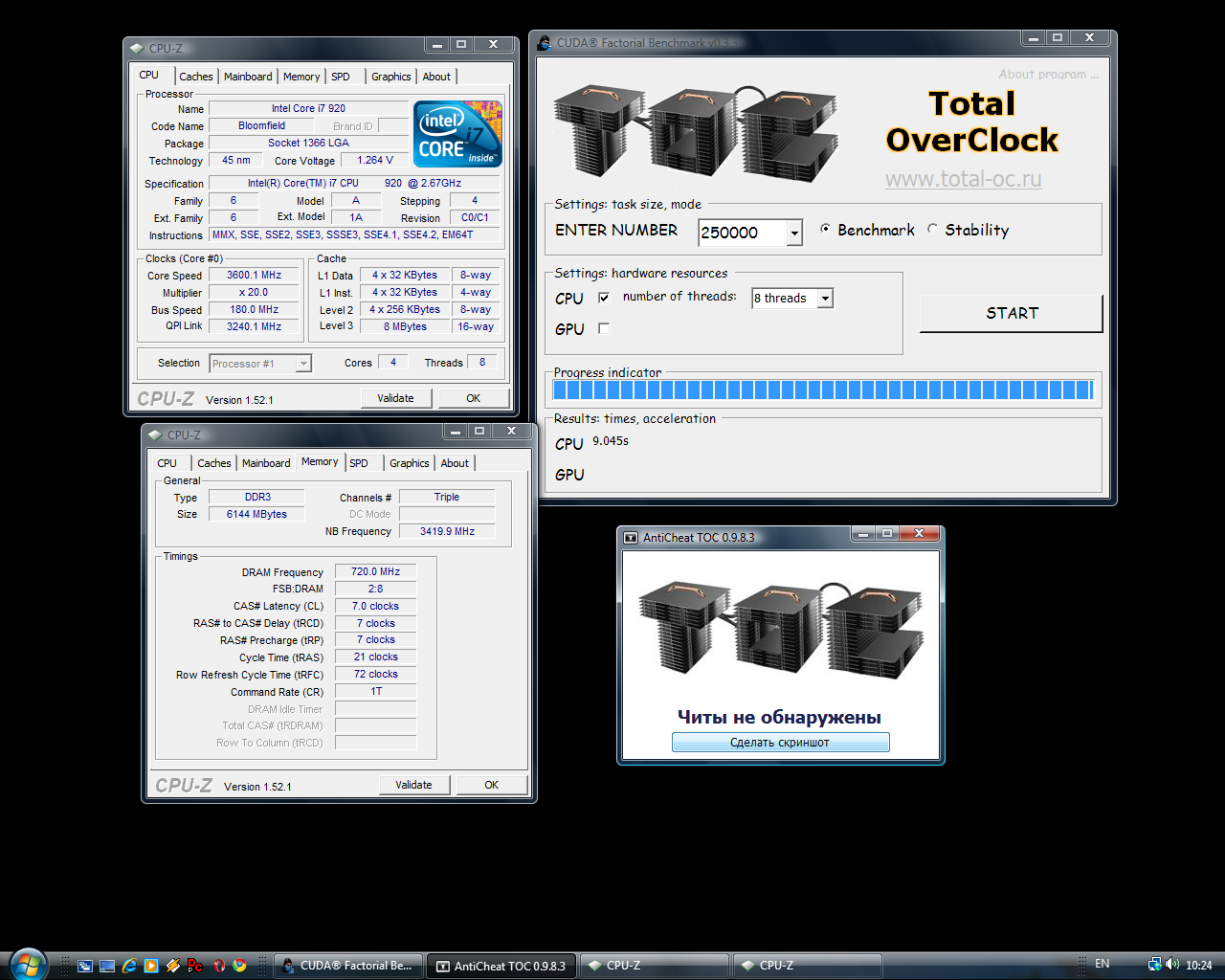The height and width of the screenshot is (980, 1225).
Task: Click Validate in CPU-Z processor window
Action: (x=395, y=398)
